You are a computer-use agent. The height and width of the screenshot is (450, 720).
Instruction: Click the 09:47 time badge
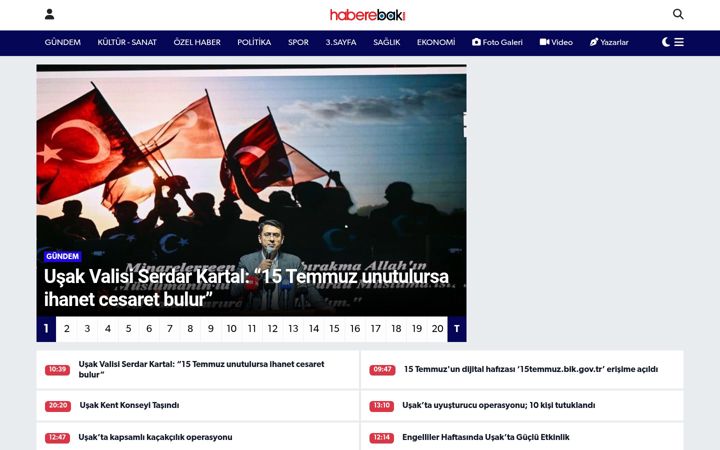[382, 370]
